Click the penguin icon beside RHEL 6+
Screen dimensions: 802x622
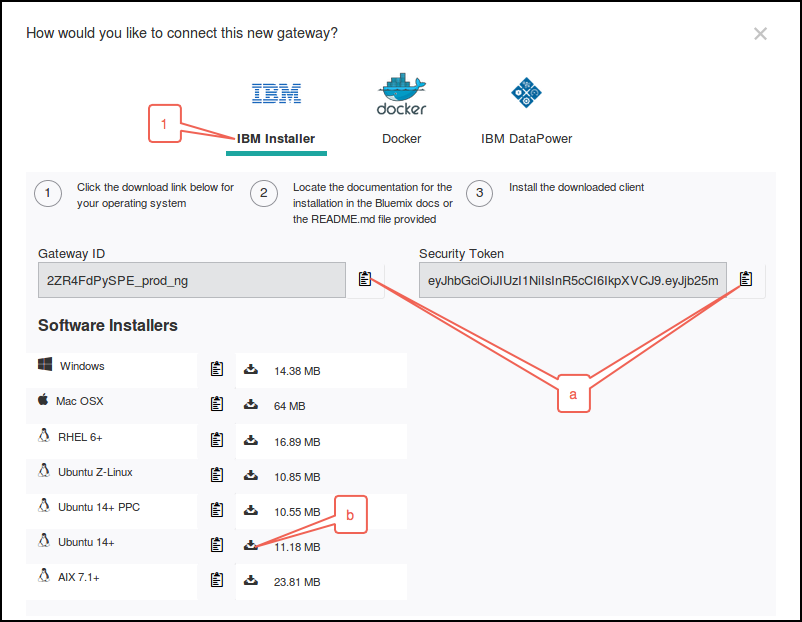click(x=44, y=435)
